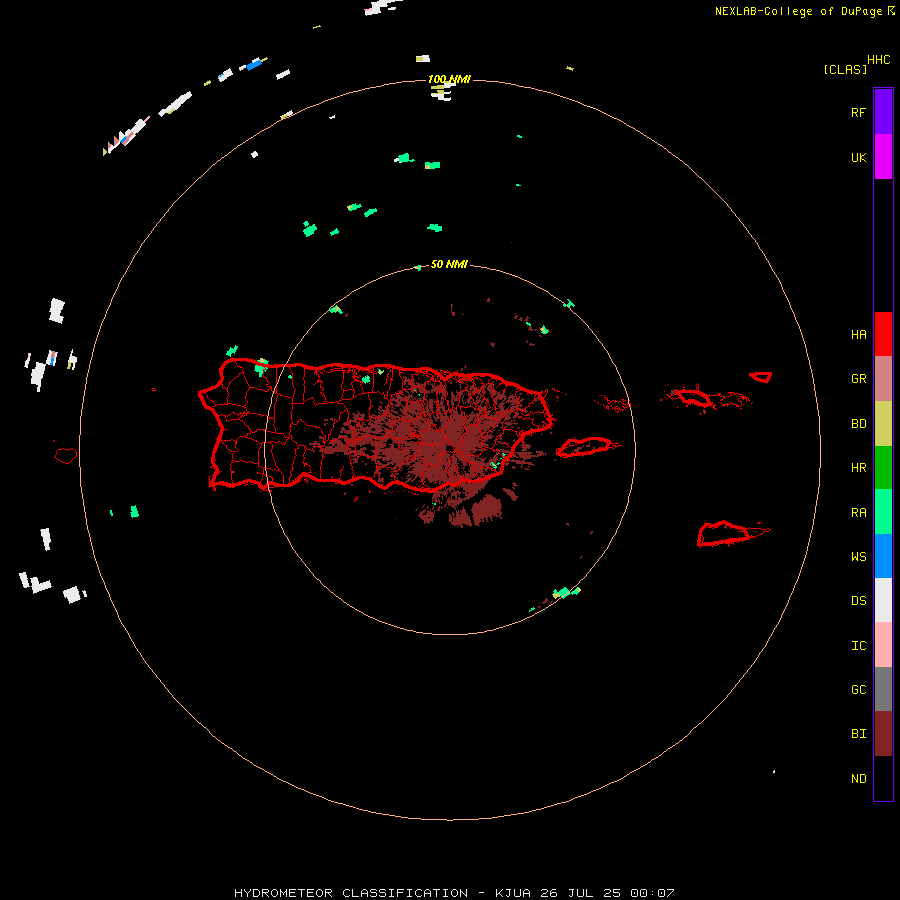Pick the mint green RA legend swatch
Viewport: 900px width, 900px height.
883,512
